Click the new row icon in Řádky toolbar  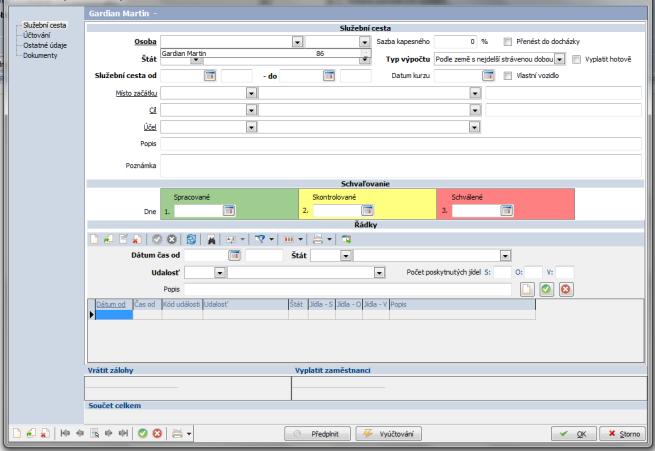click(94, 239)
